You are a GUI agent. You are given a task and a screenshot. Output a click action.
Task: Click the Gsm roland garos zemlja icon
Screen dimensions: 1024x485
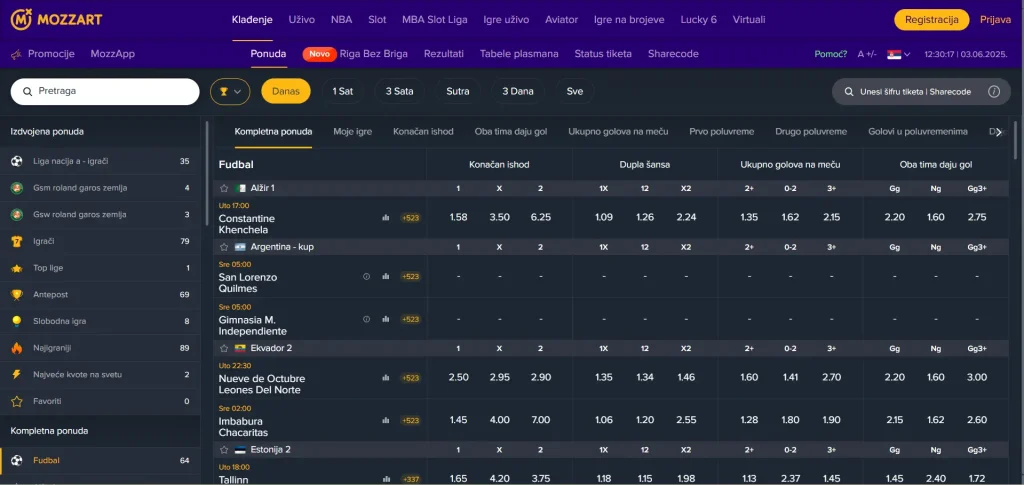pyautogui.click(x=17, y=188)
